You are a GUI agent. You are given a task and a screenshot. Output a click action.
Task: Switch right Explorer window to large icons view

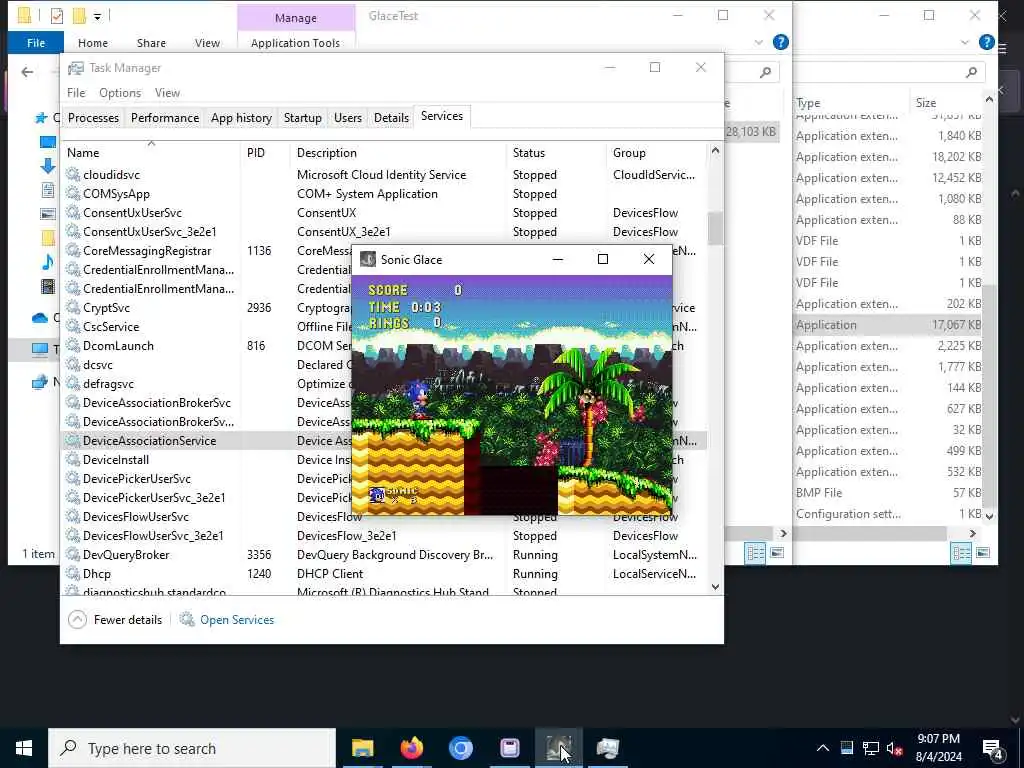983,553
